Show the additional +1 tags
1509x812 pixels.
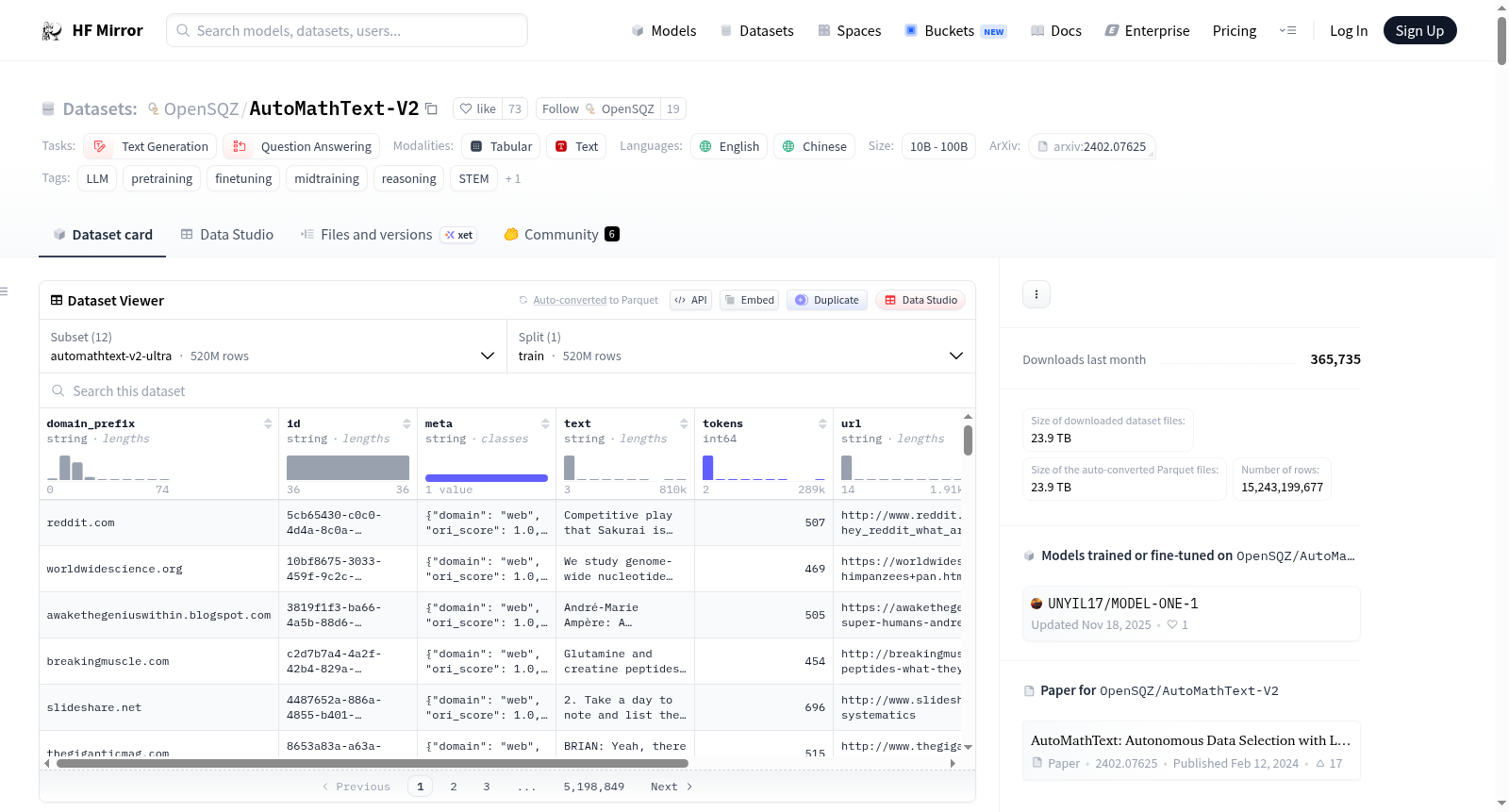tap(513, 178)
